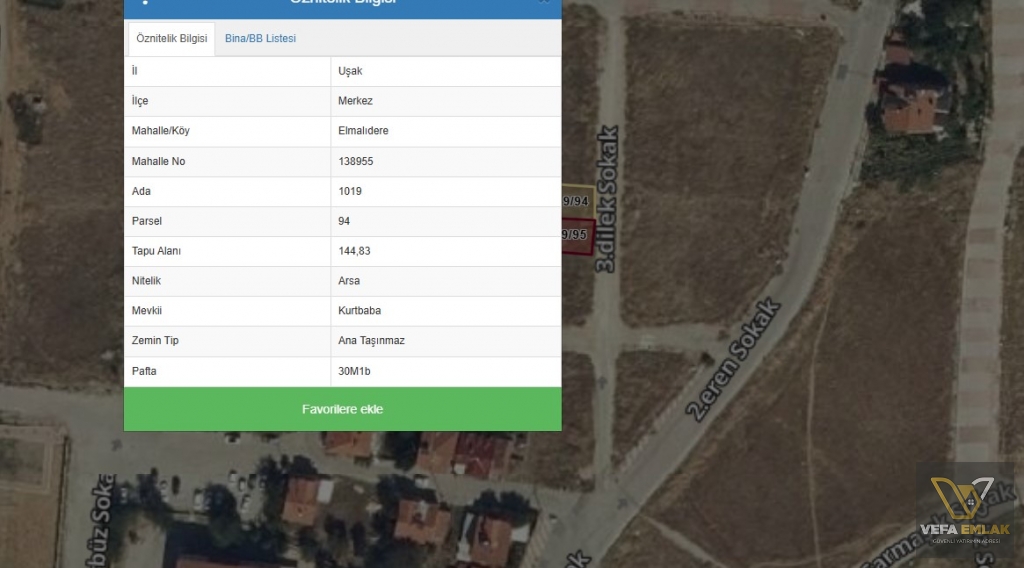The image size is (1024, 568).
Task: Click the Favorilere ekle button
Action: click(342, 409)
